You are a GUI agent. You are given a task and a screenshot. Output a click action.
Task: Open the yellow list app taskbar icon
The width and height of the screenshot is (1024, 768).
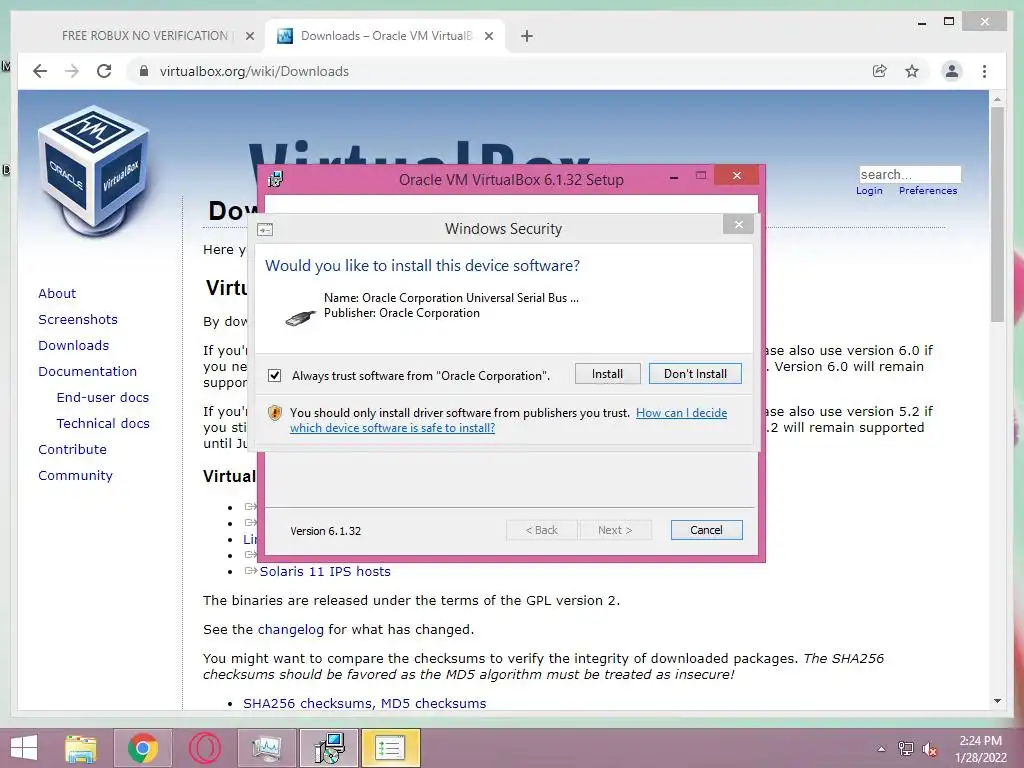coord(390,748)
